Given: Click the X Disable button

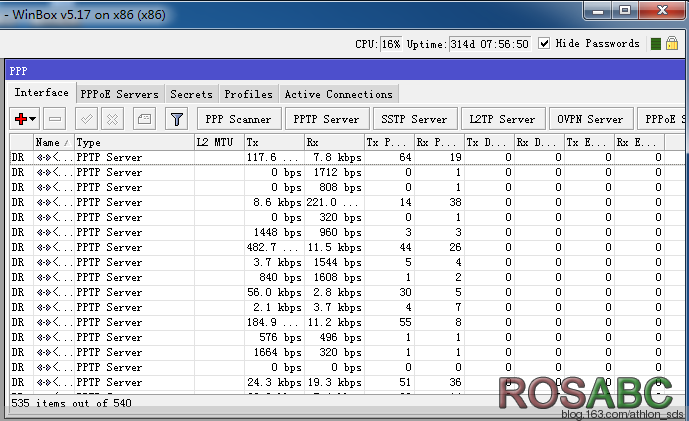Looking at the screenshot, I should pos(112,119).
